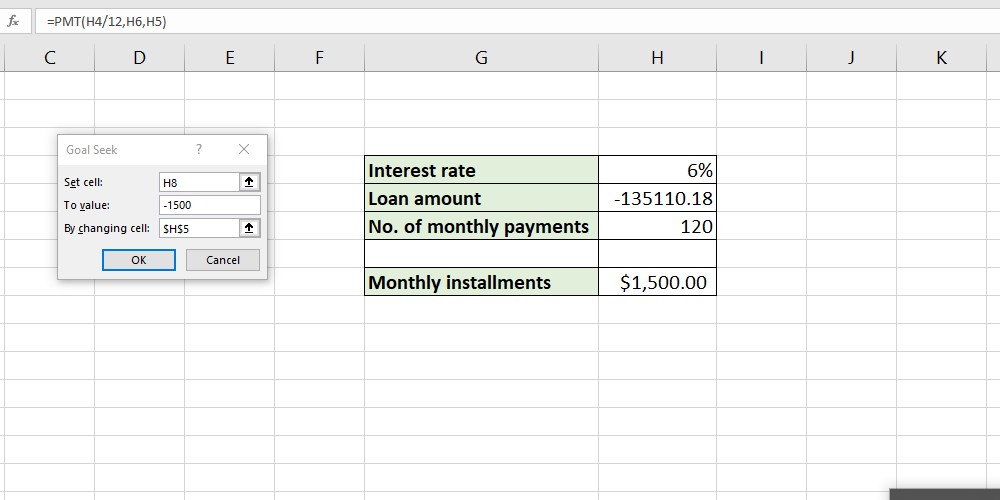The image size is (1000, 500).
Task: Focus the Set cell input field
Action: point(200,182)
